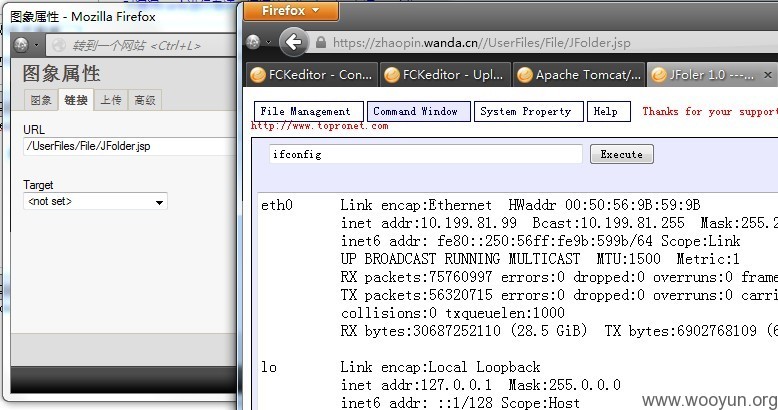Run the command with the Execute button
The image size is (778, 410).
coord(622,154)
